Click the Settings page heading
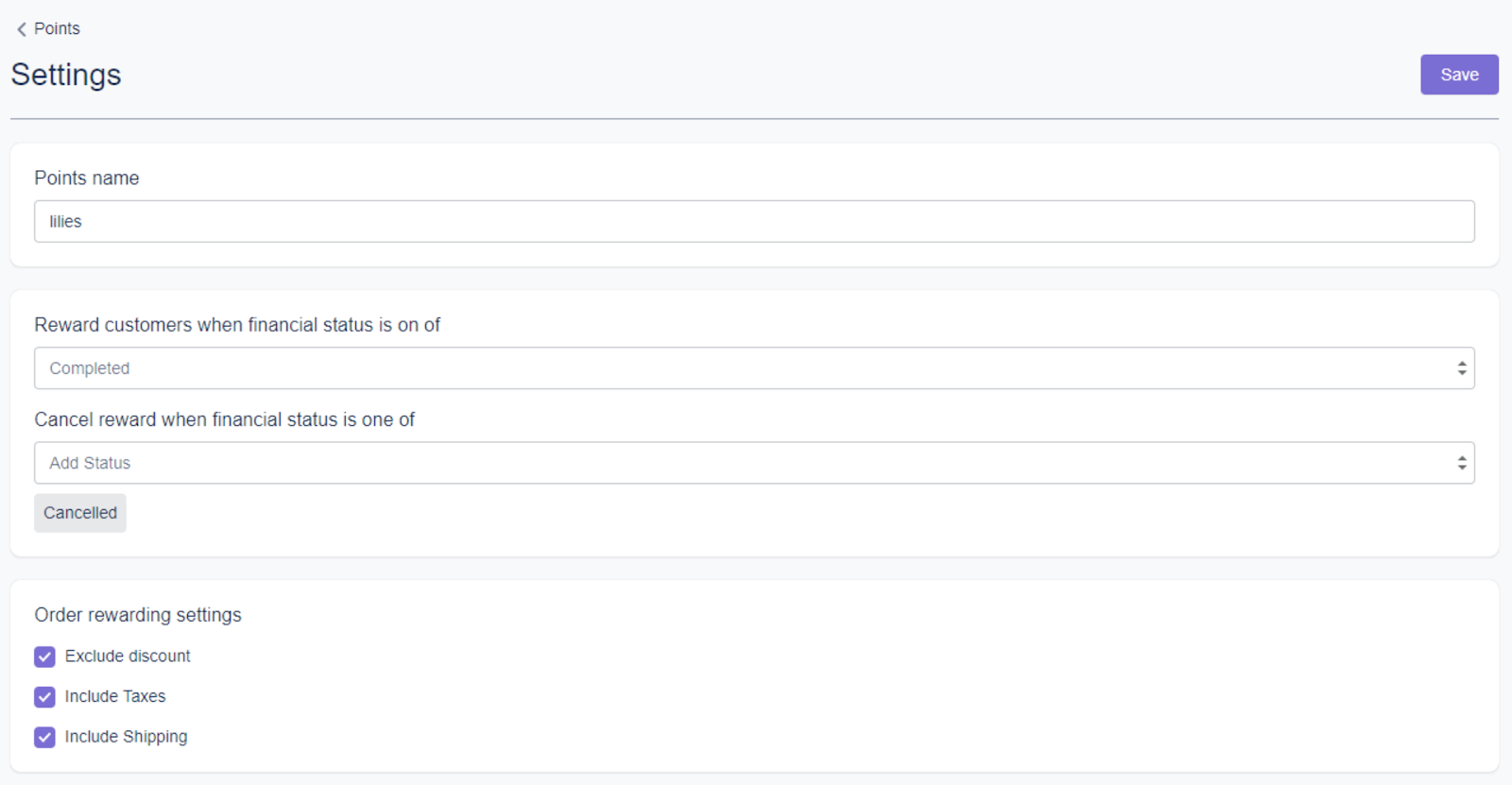 point(66,75)
